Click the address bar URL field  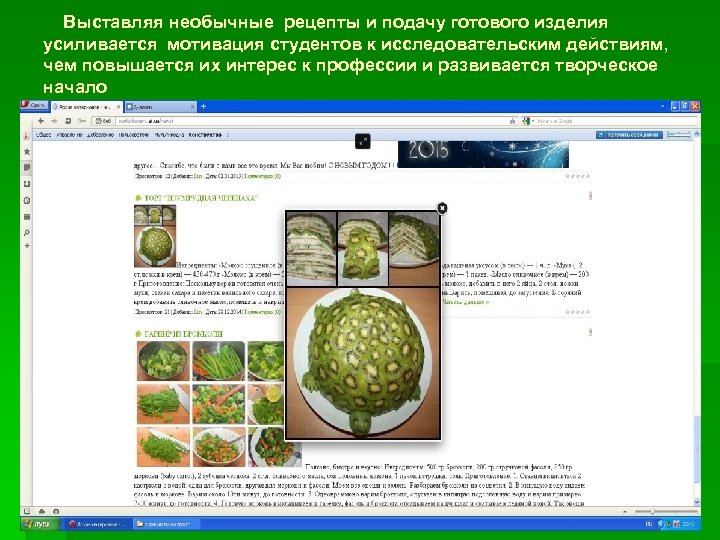click(312, 121)
